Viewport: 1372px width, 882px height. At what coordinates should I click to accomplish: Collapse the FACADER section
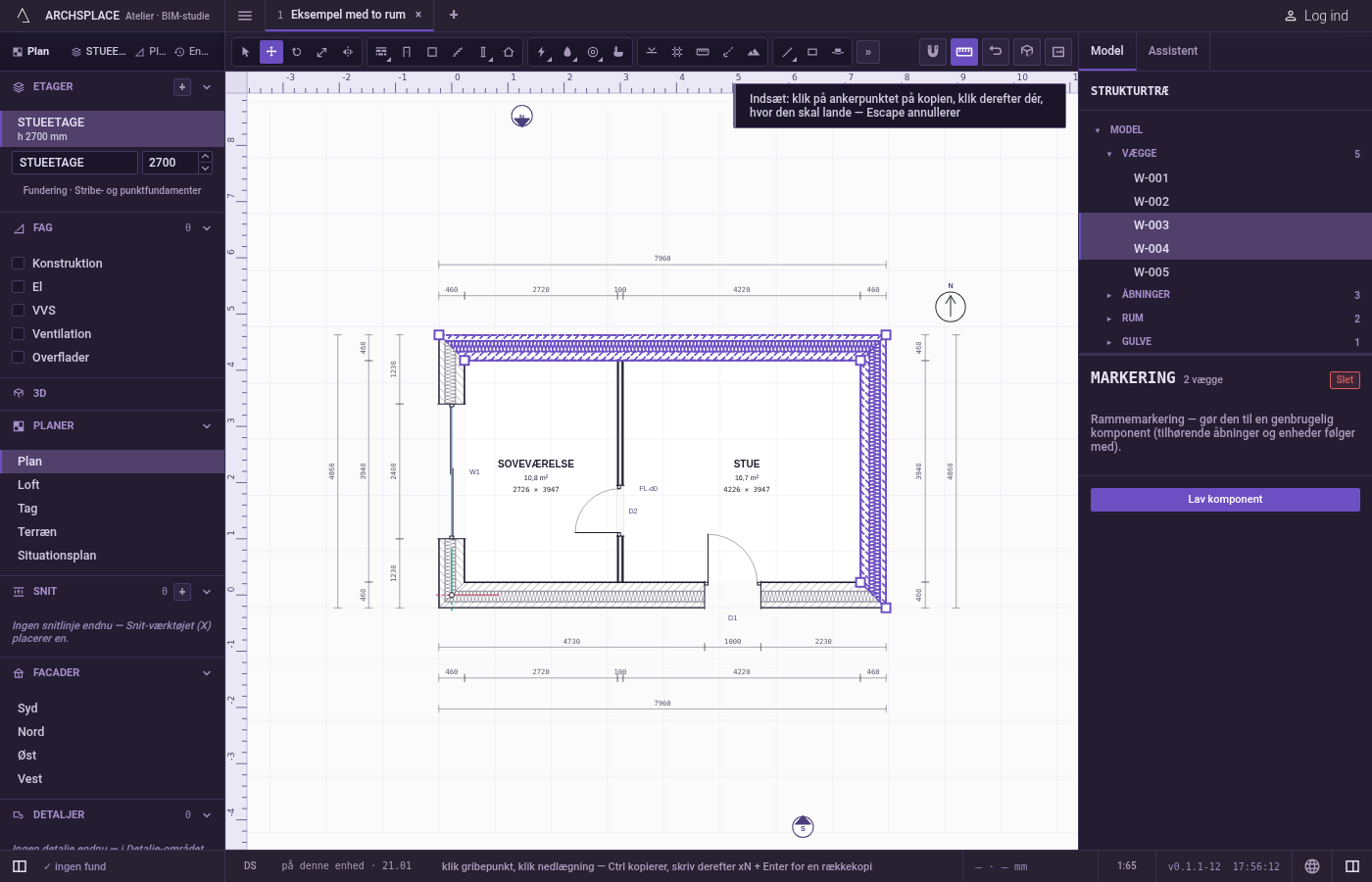pos(207,673)
